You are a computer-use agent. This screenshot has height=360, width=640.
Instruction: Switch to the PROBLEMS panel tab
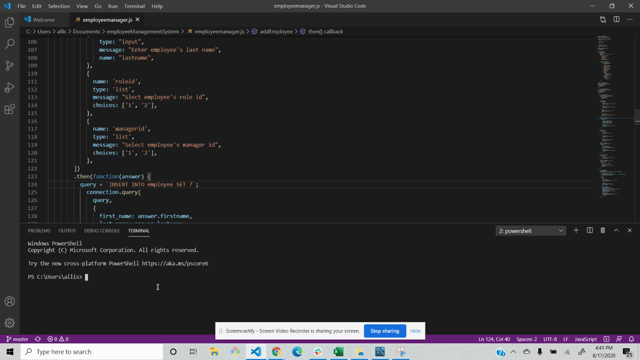click(x=39, y=231)
